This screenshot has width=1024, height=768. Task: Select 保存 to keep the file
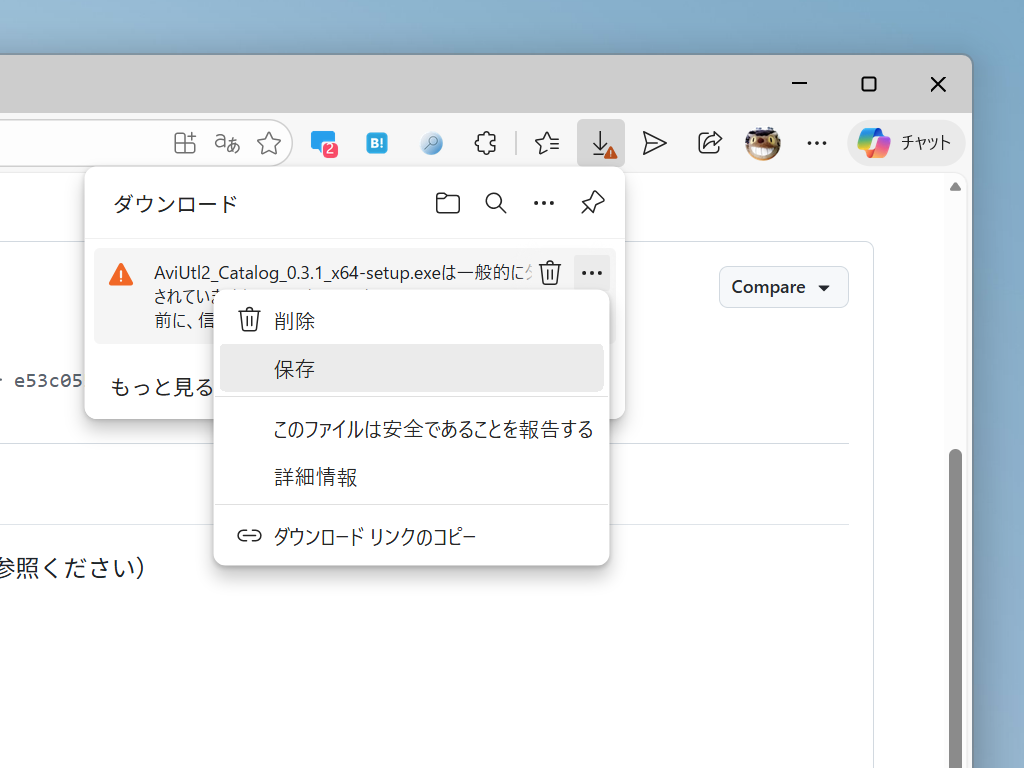tap(411, 368)
